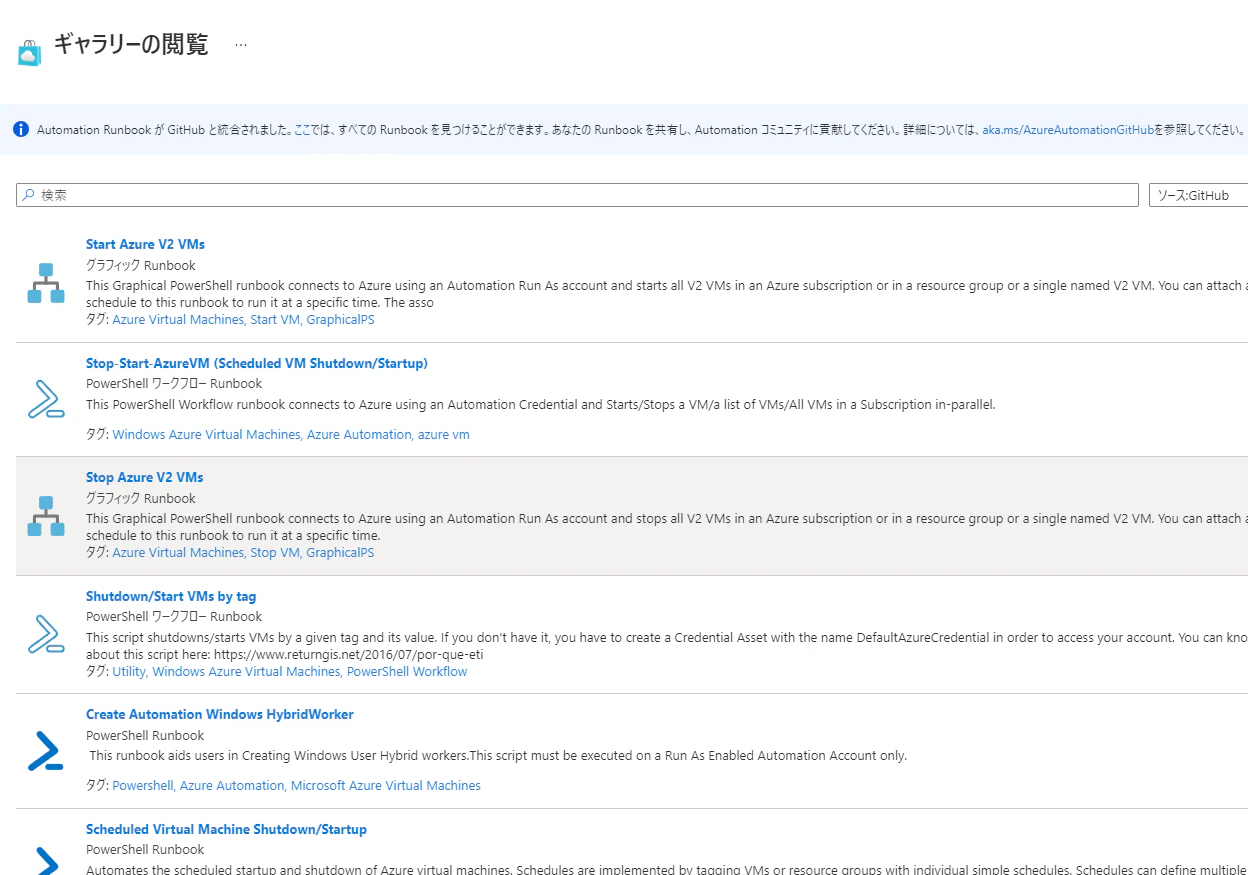This screenshot has width=1248, height=875.
Task: Click PowerShell icon for Create Automation Windows HybridWorker
Action: point(45,750)
